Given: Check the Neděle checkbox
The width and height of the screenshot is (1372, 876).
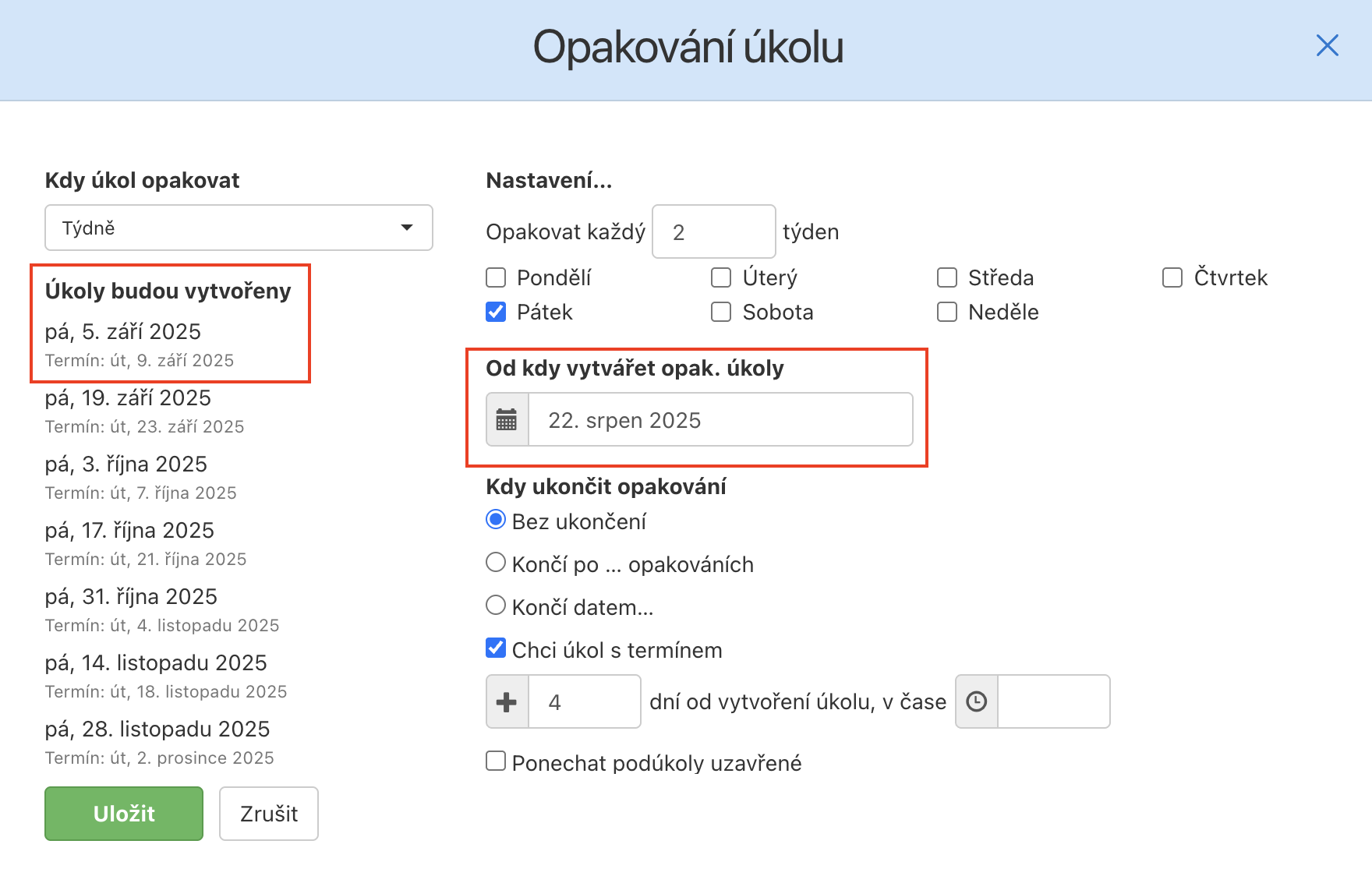Looking at the screenshot, I should 947,312.
